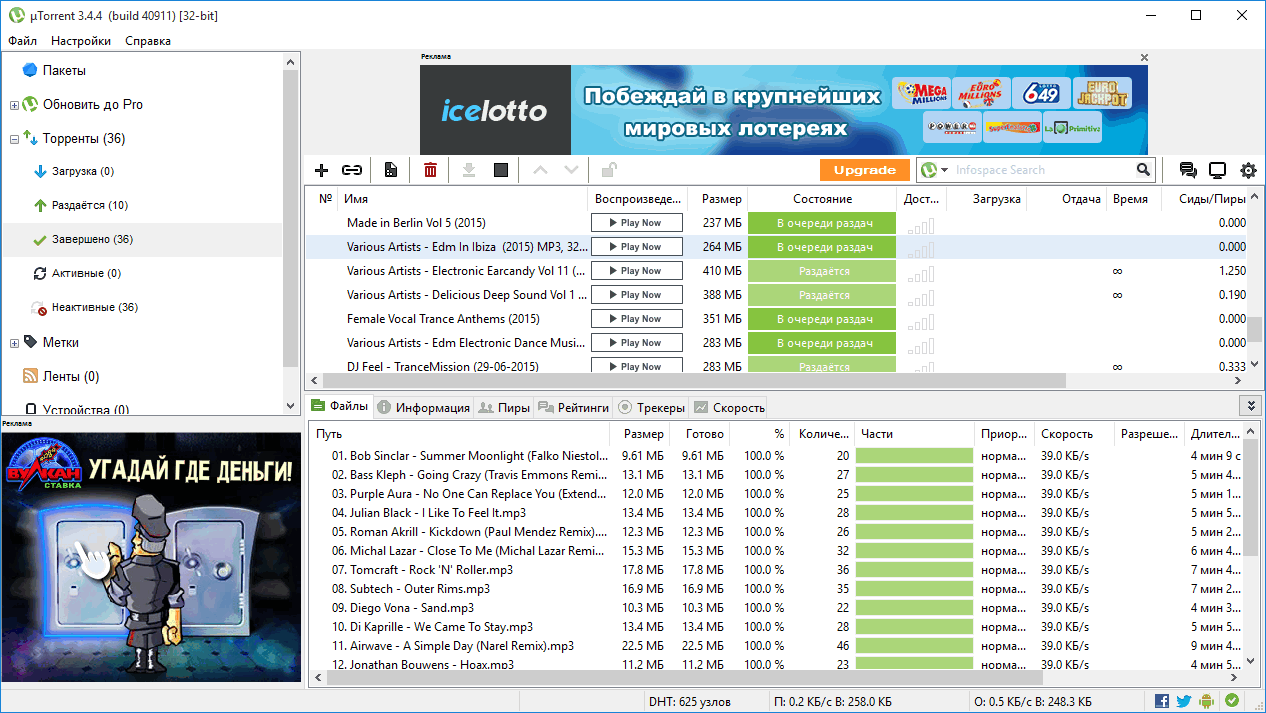The width and height of the screenshot is (1266, 713).
Task: Click the Move Down Queue arrow
Action: coord(571,170)
